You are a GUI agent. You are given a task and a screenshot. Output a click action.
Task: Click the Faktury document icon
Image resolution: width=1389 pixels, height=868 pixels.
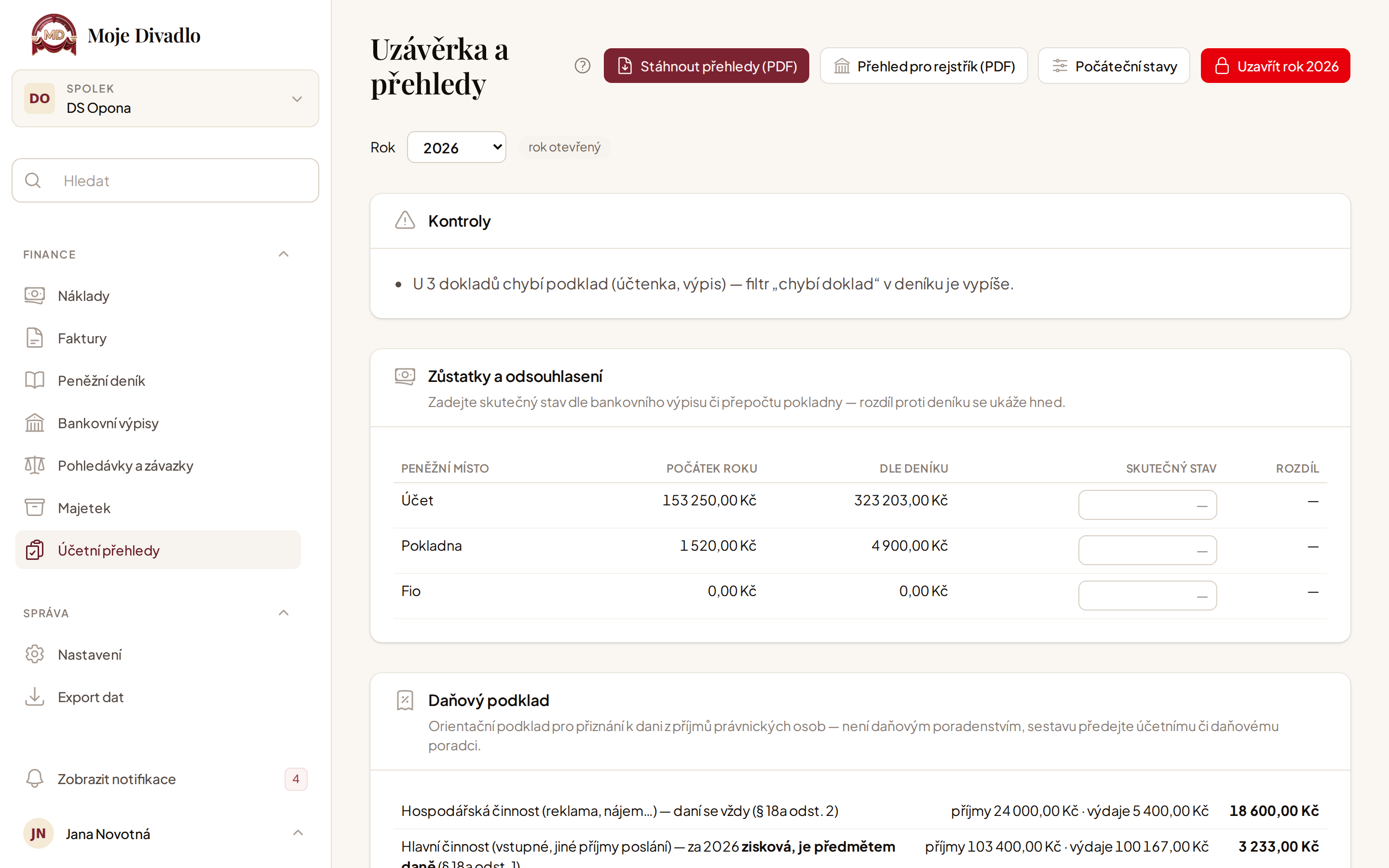(34, 338)
